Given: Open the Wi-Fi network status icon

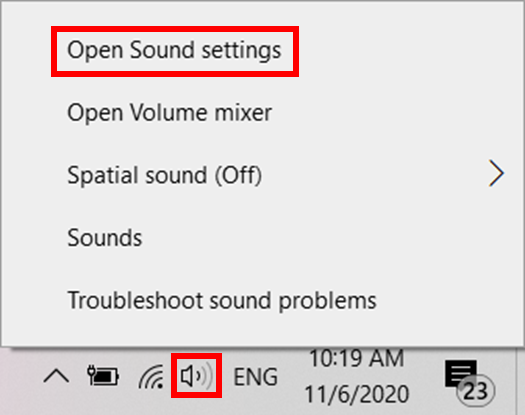Looking at the screenshot, I should [x=151, y=376].
